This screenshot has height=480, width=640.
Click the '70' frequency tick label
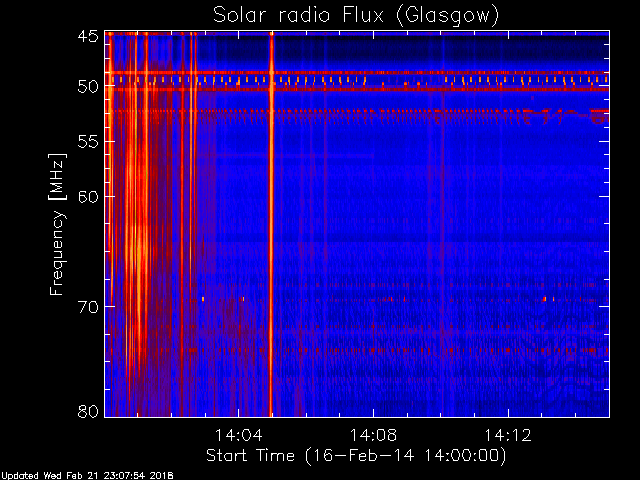point(88,307)
